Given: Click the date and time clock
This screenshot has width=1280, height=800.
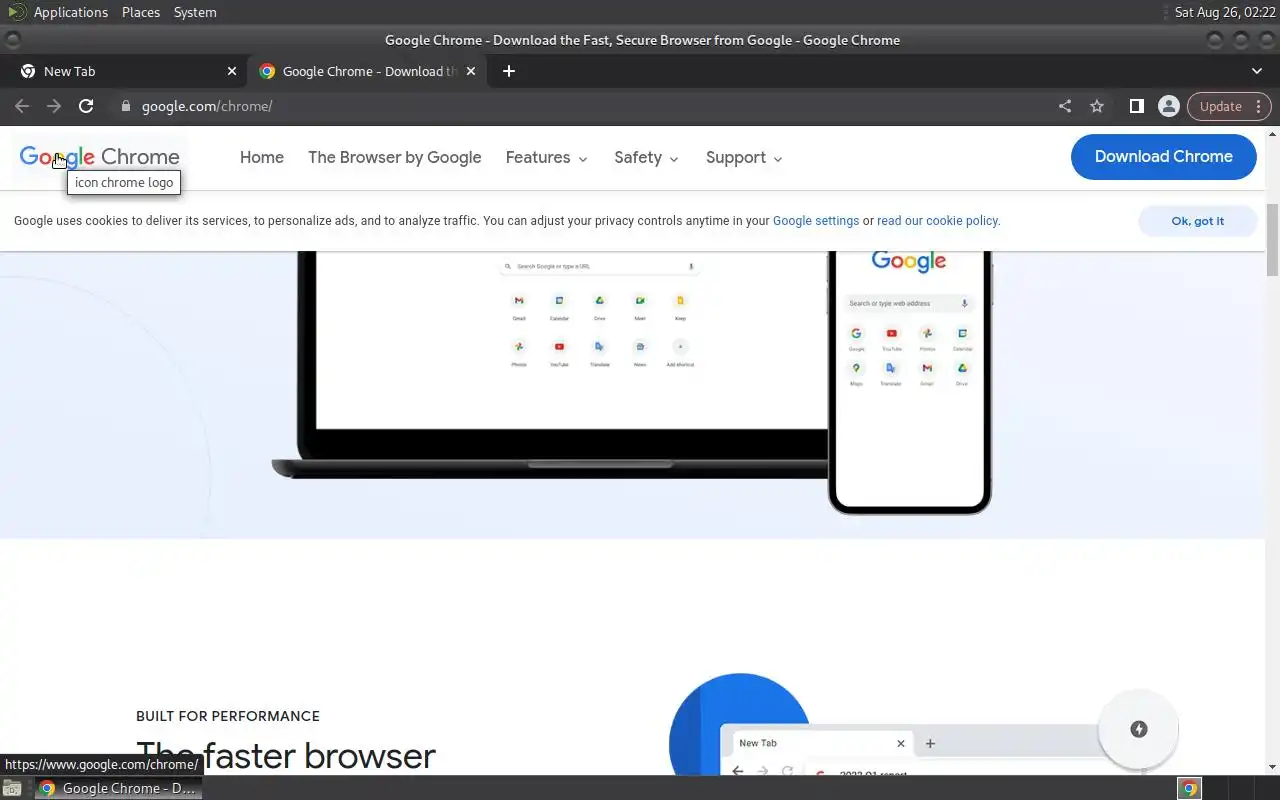Looking at the screenshot, I should [x=1225, y=12].
